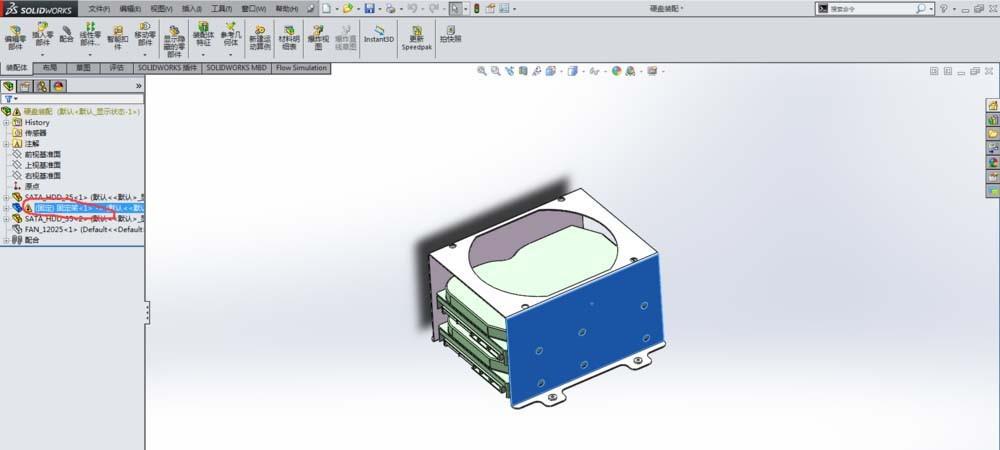
Task: Switch to the Flow Simulation tab
Action: pos(301,68)
